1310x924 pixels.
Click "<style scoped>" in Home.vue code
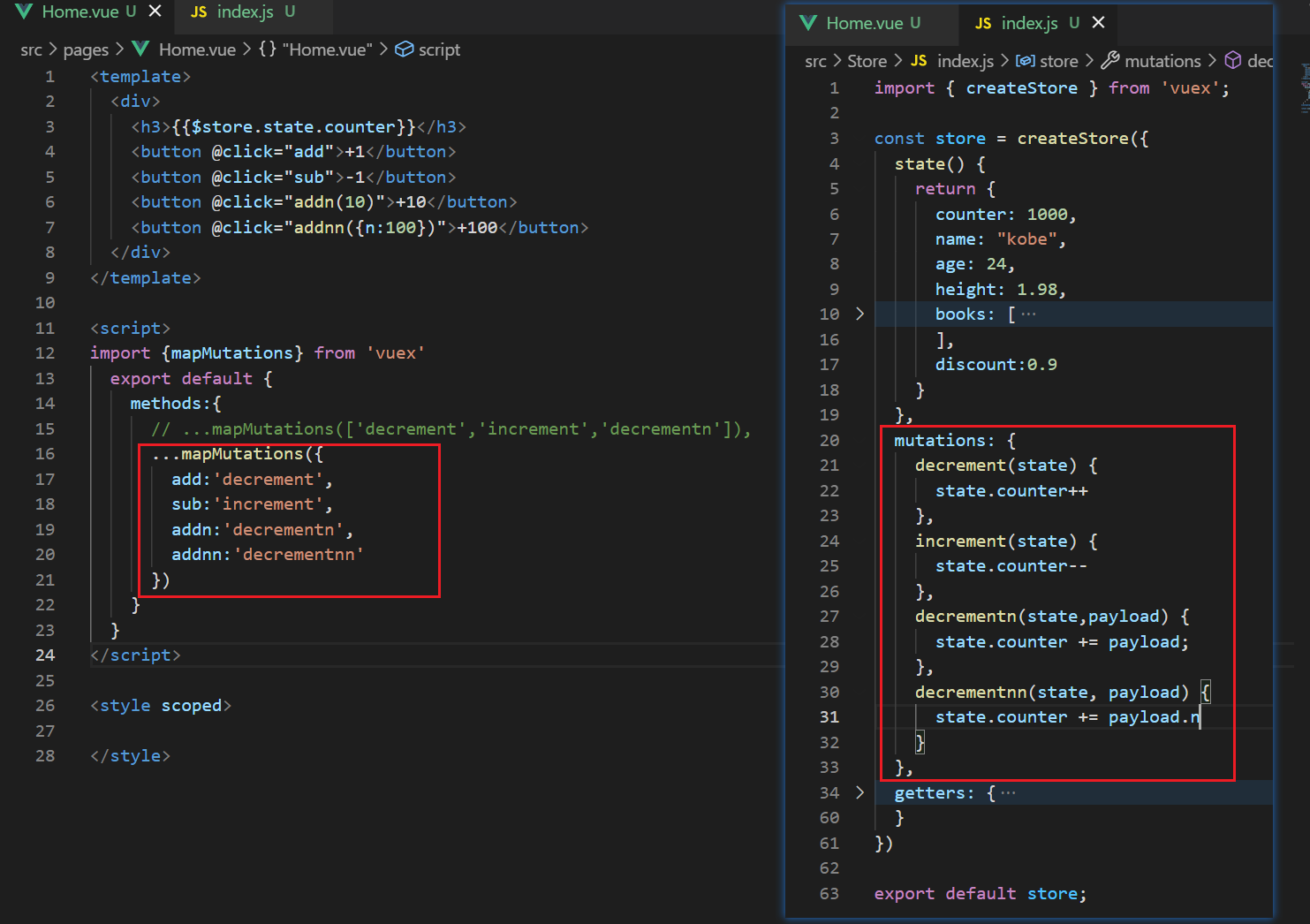[161, 706]
